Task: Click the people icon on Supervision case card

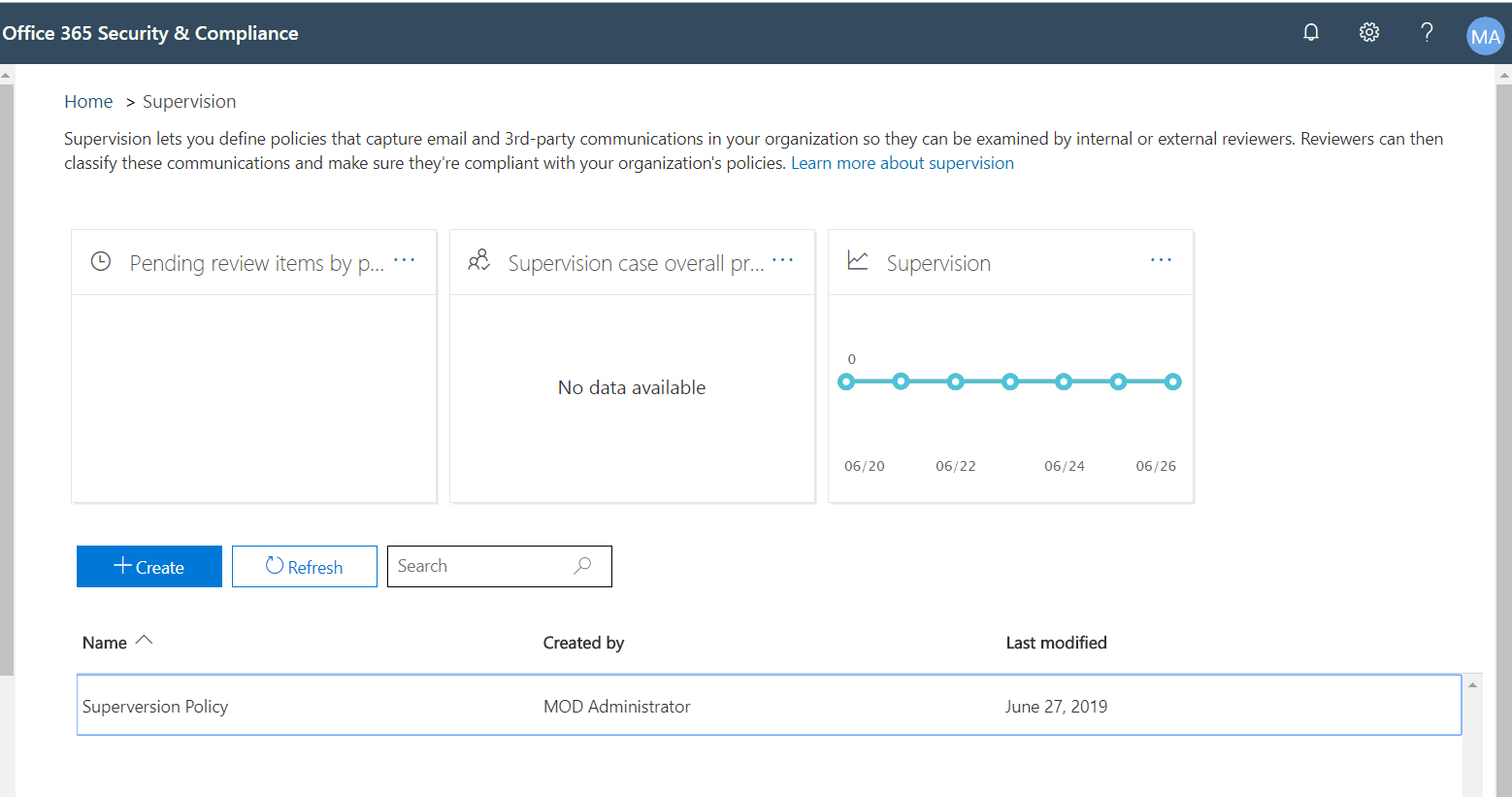Action: tap(479, 261)
